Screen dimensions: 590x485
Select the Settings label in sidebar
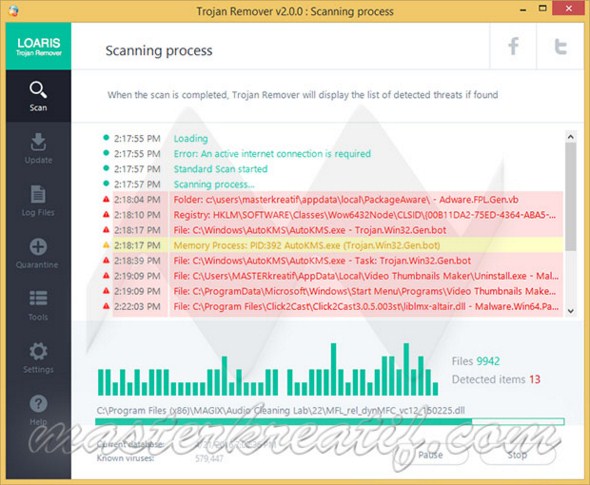pyautogui.click(x=38, y=369)
